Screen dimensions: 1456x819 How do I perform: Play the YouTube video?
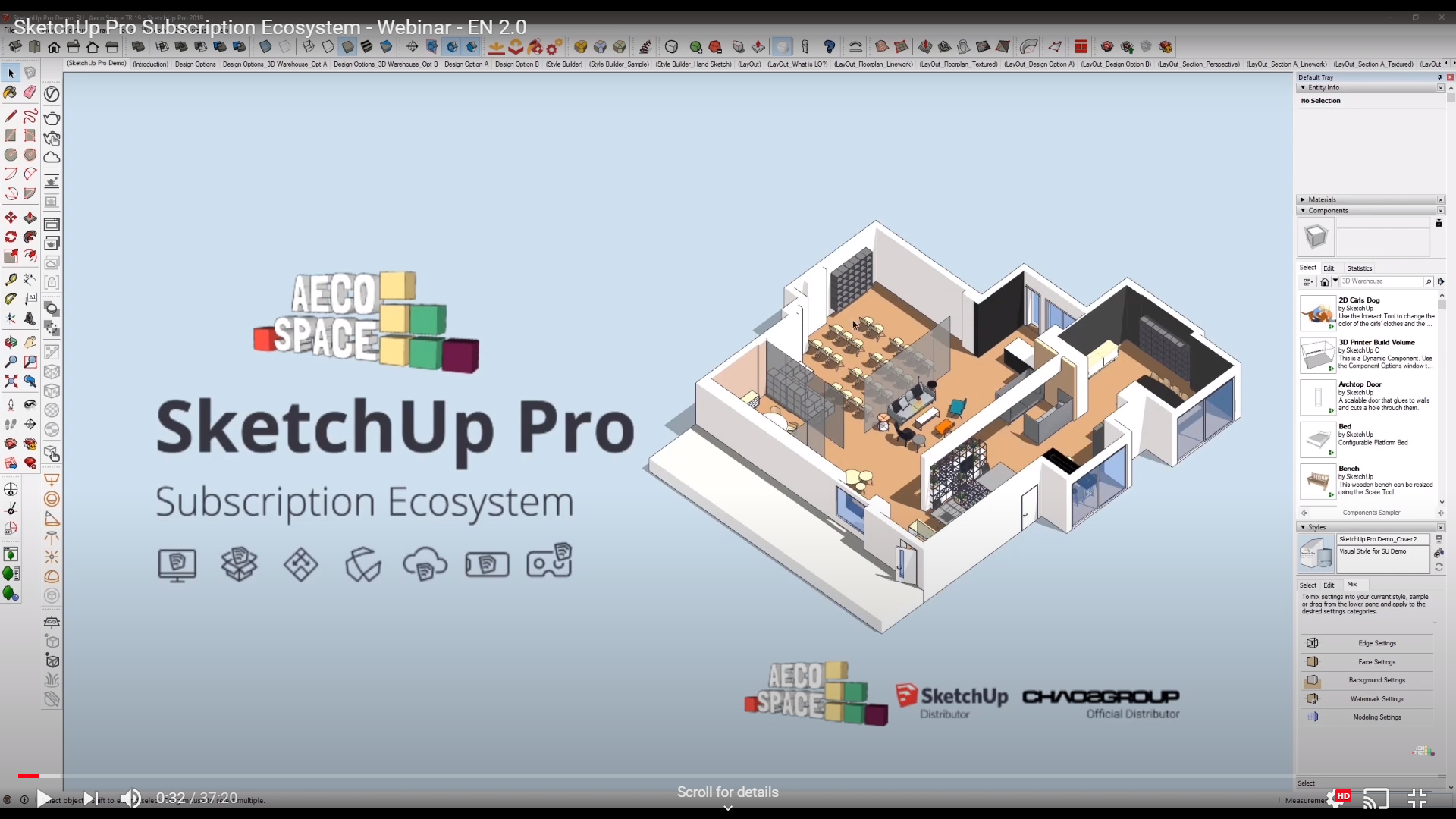click(44, 799)
